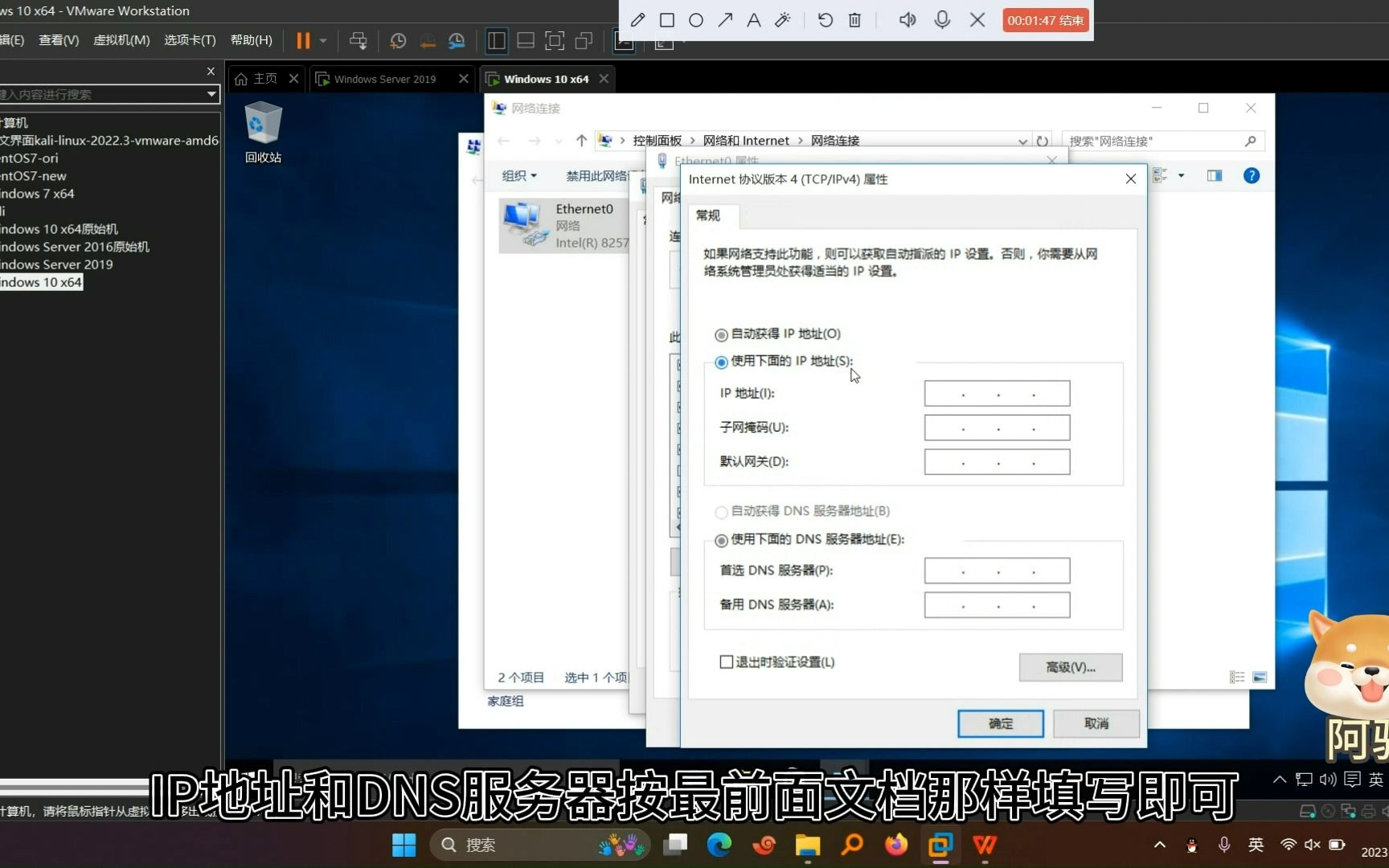Expand the address bar history dropdown
The width and height of the screenshot is (1389, 868).
(x=1022, y=141)
